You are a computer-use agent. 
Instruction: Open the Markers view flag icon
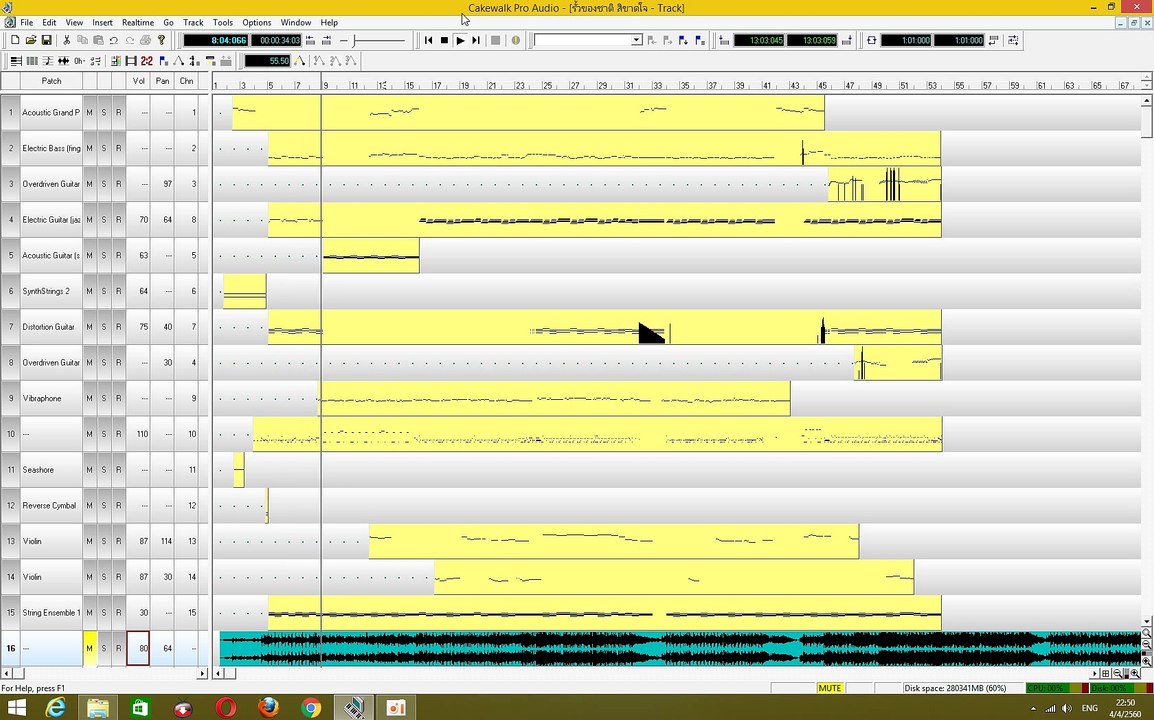(x=163, y=61)
